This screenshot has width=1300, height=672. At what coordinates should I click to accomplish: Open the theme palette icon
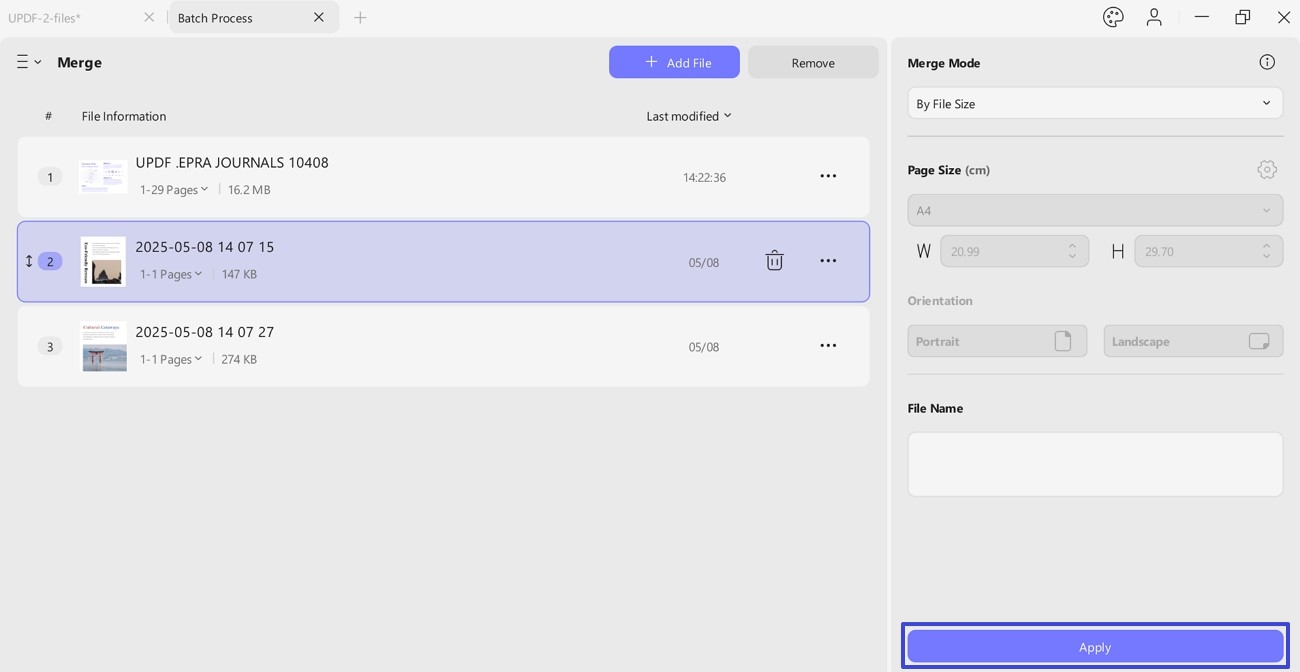point(1113,17)
